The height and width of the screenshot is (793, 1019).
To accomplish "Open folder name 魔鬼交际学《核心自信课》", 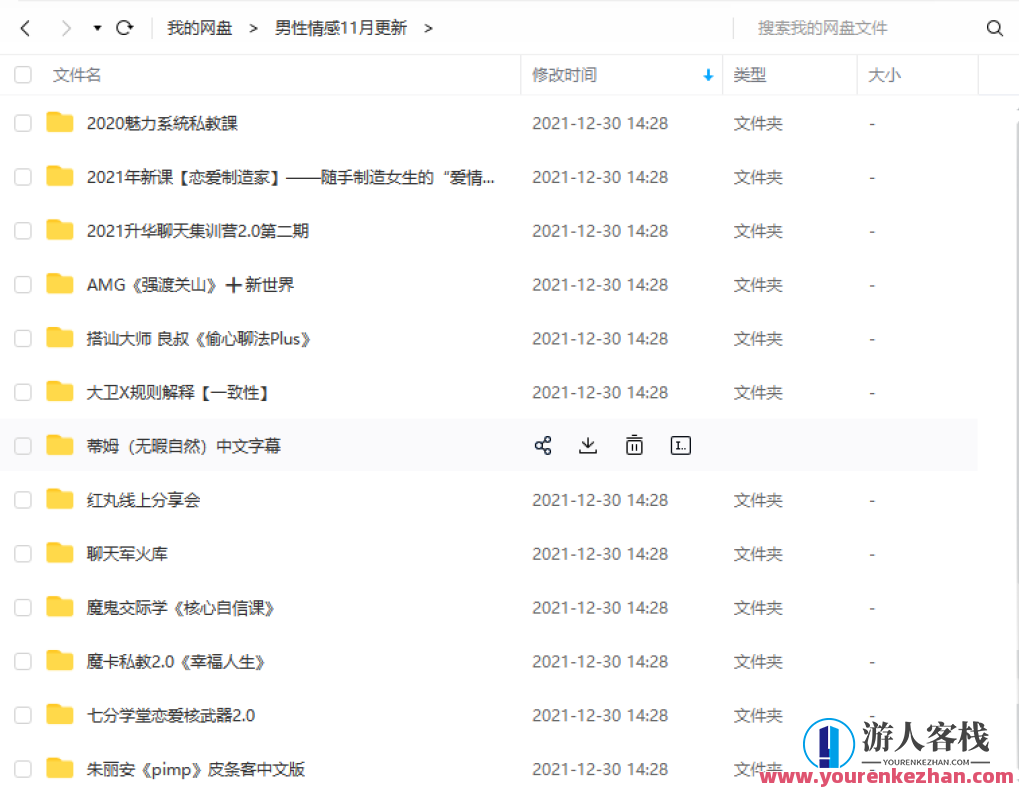I will click(x=181, y=607).
